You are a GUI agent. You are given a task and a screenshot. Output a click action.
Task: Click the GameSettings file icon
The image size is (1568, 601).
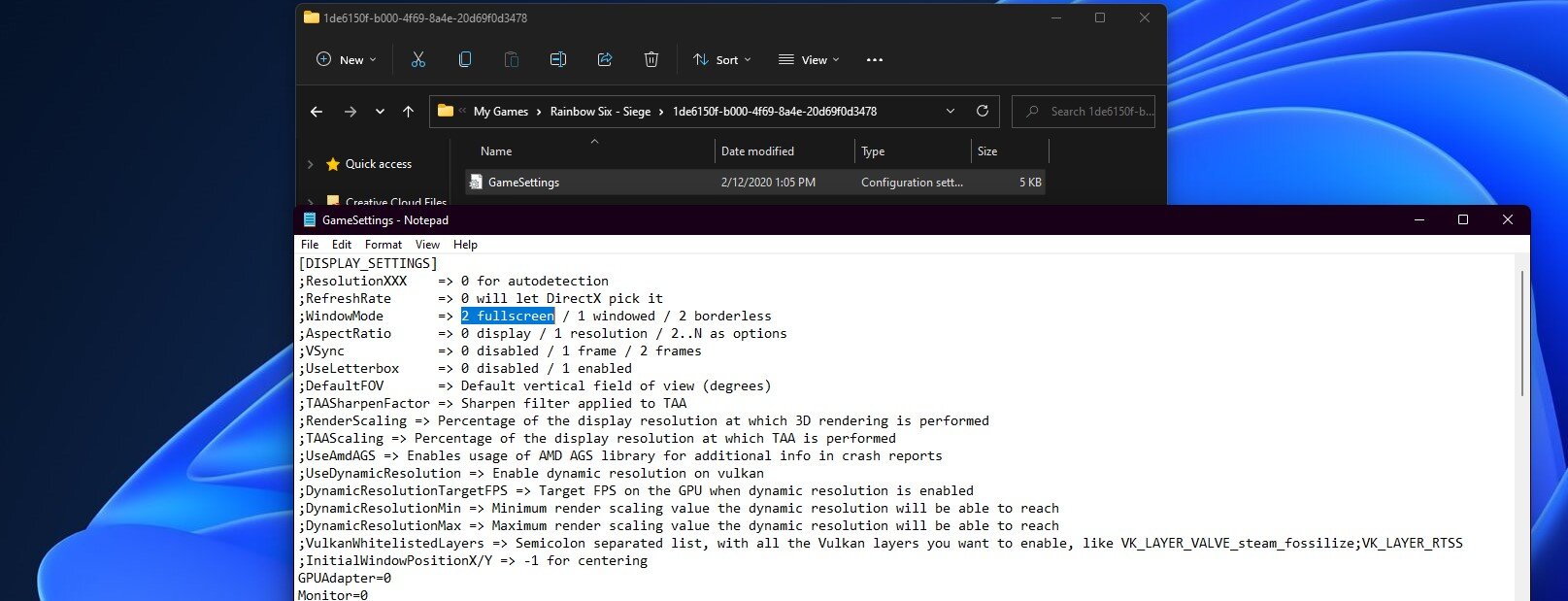point(476,183)
